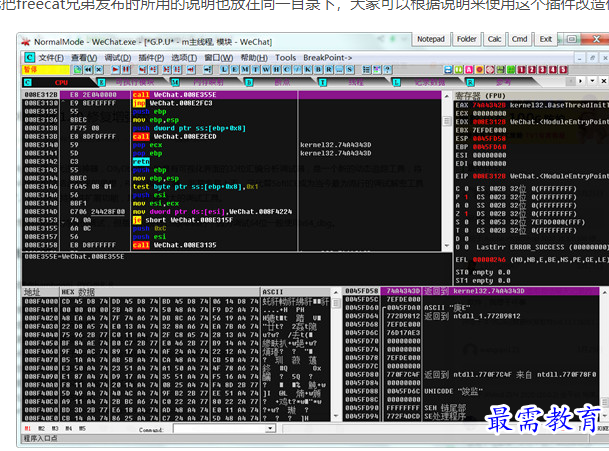Screen dimensions: 609x451
Task: Click the Notepad button
Action: 431,39
